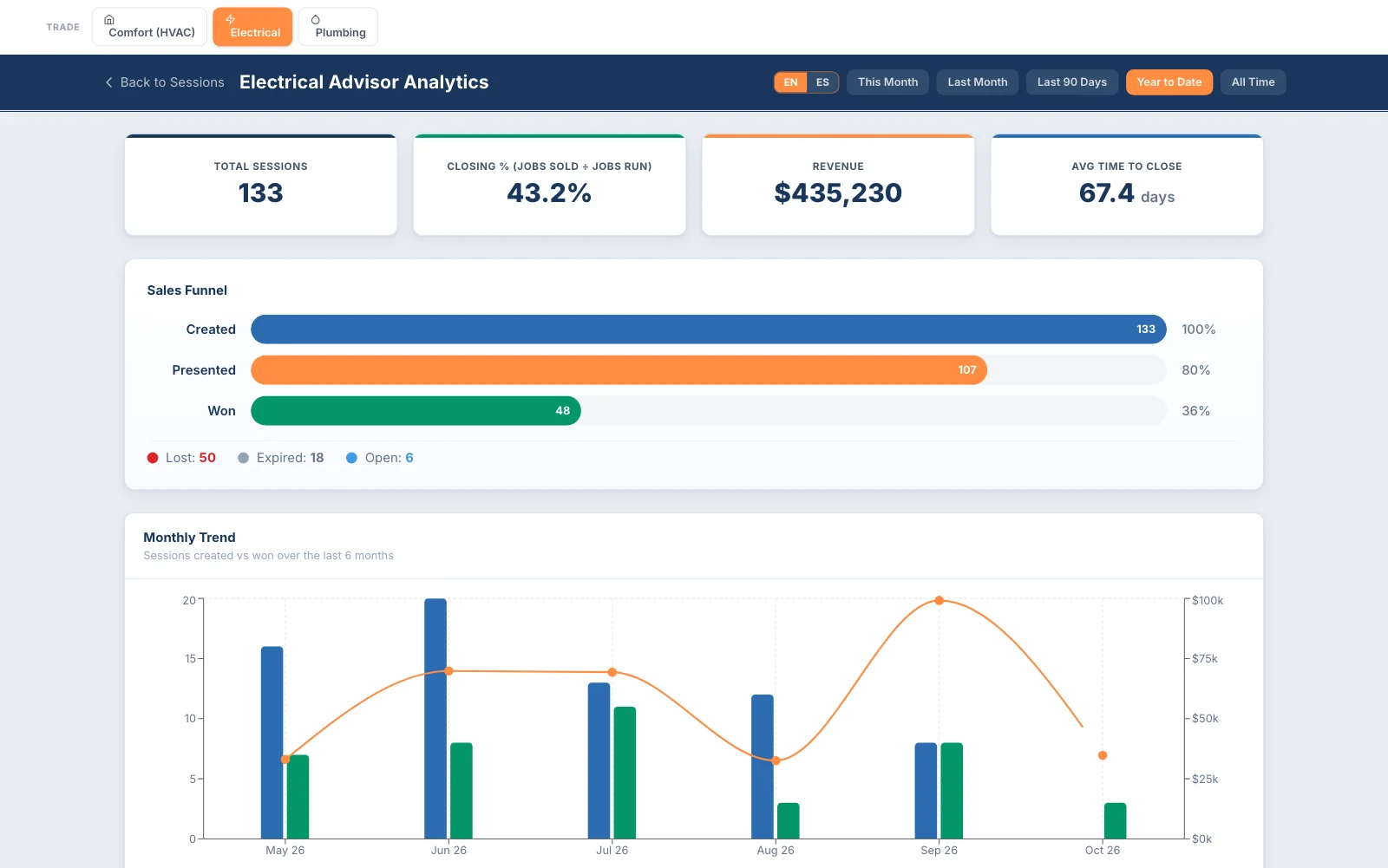
Task: Click the green Jun 26 won bar
Action: (462, 791)
